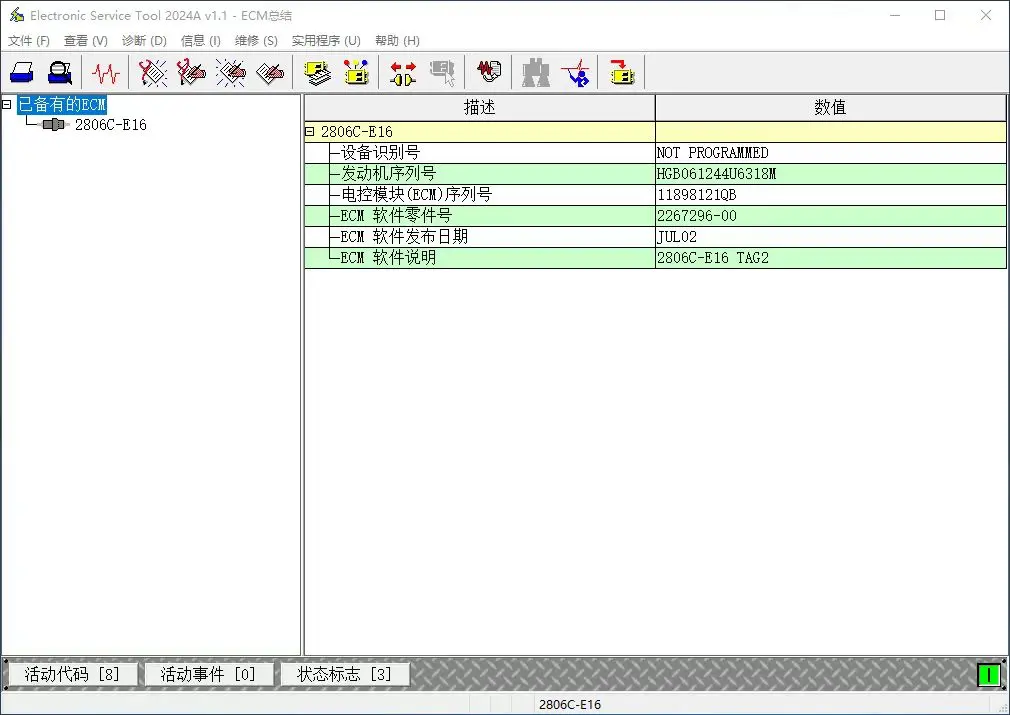Open the 查看 (V) menu
The width and height of the screenshot is (1010, 715).
click(86, 41)
